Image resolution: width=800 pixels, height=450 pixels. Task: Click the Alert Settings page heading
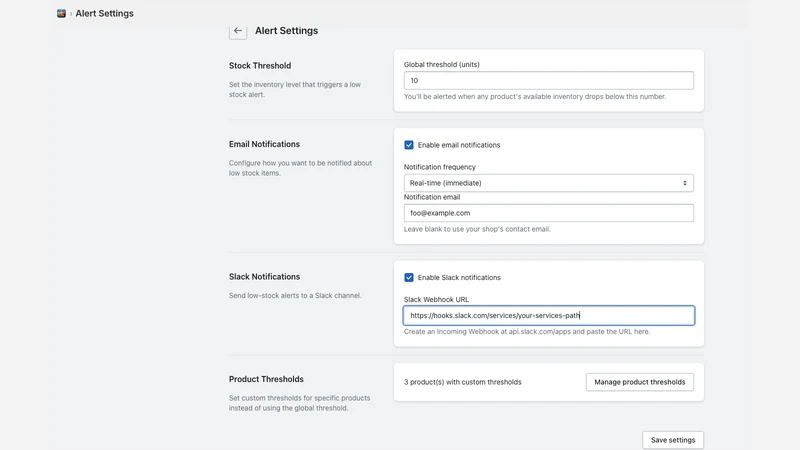286,31
